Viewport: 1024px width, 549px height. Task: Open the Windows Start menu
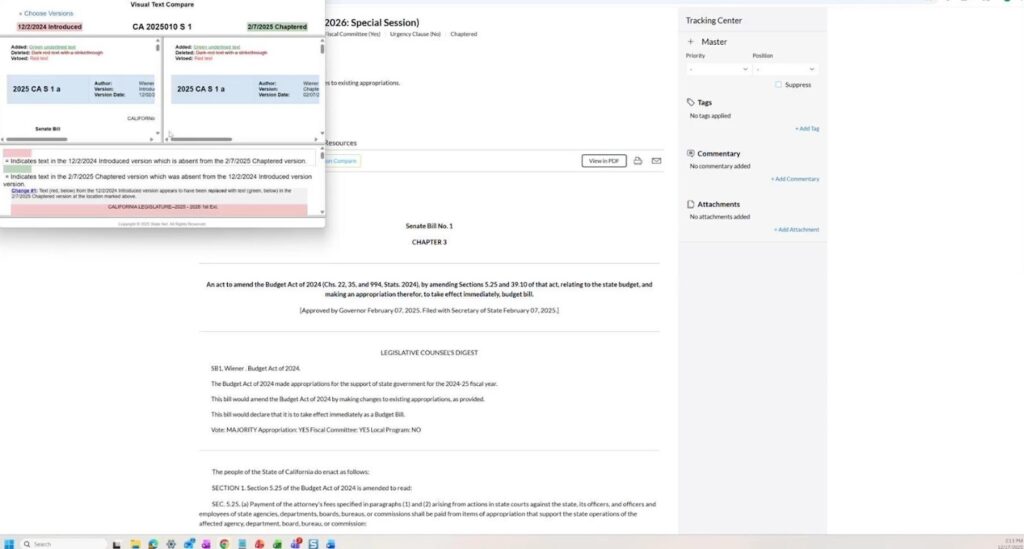[9, 543]
